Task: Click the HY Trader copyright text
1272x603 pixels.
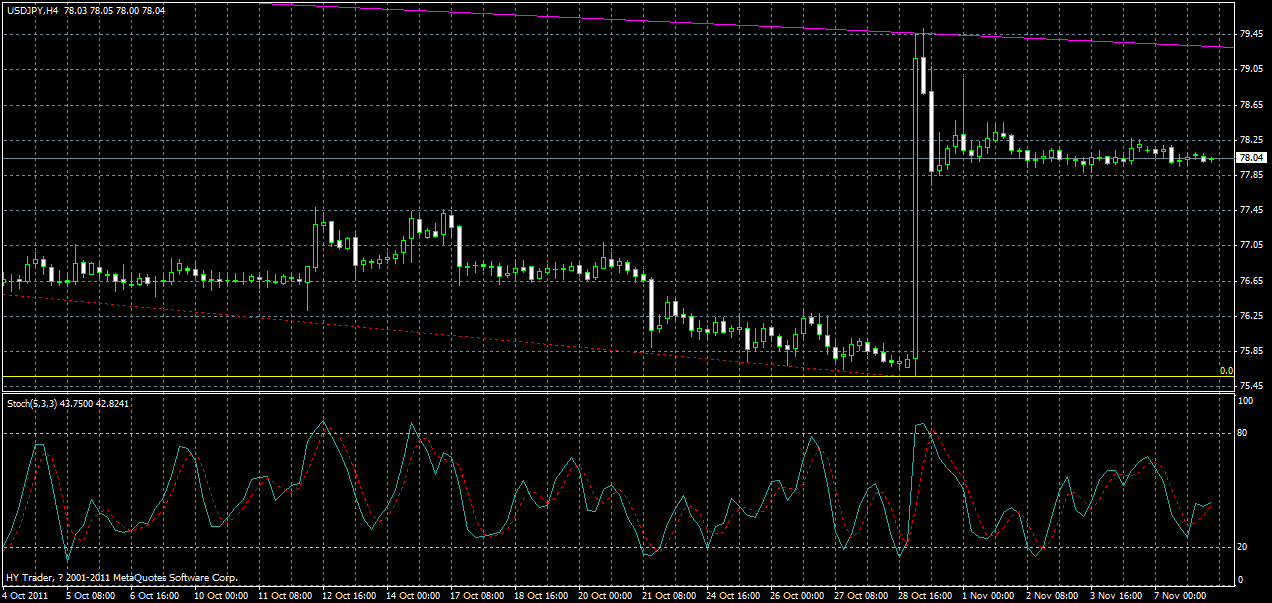Action: (x=120, y=577)
